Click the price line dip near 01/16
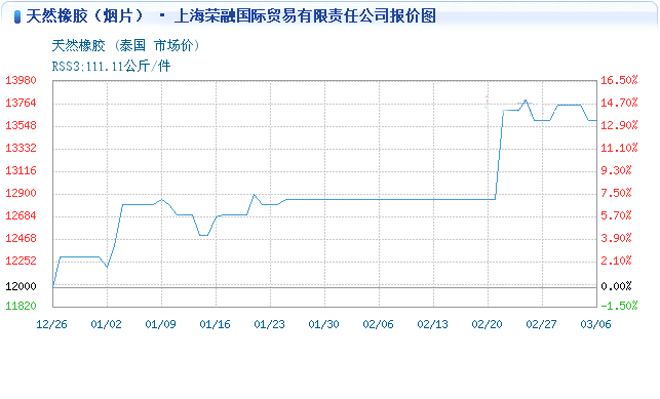The image size is (660, 399). pos(204,235)
